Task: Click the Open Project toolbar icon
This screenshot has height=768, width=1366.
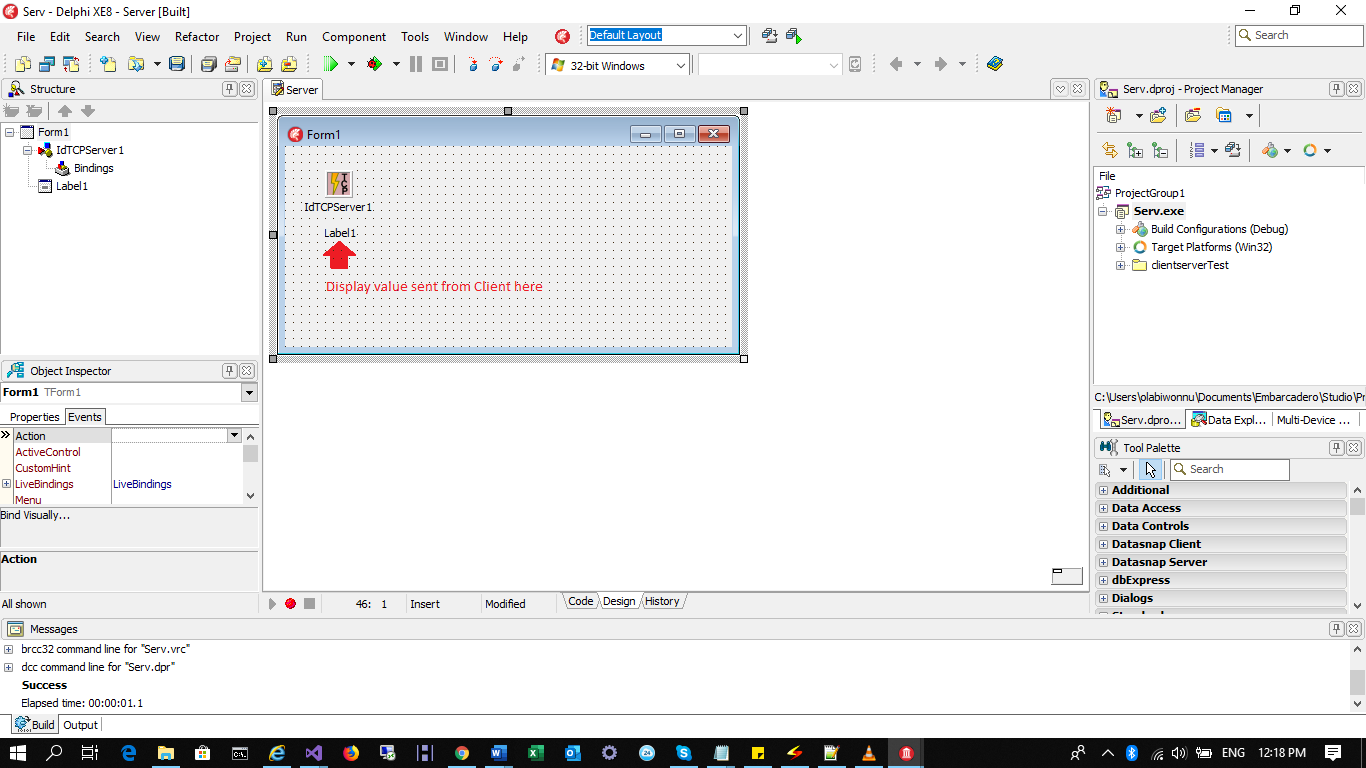Action: point(232,64)
